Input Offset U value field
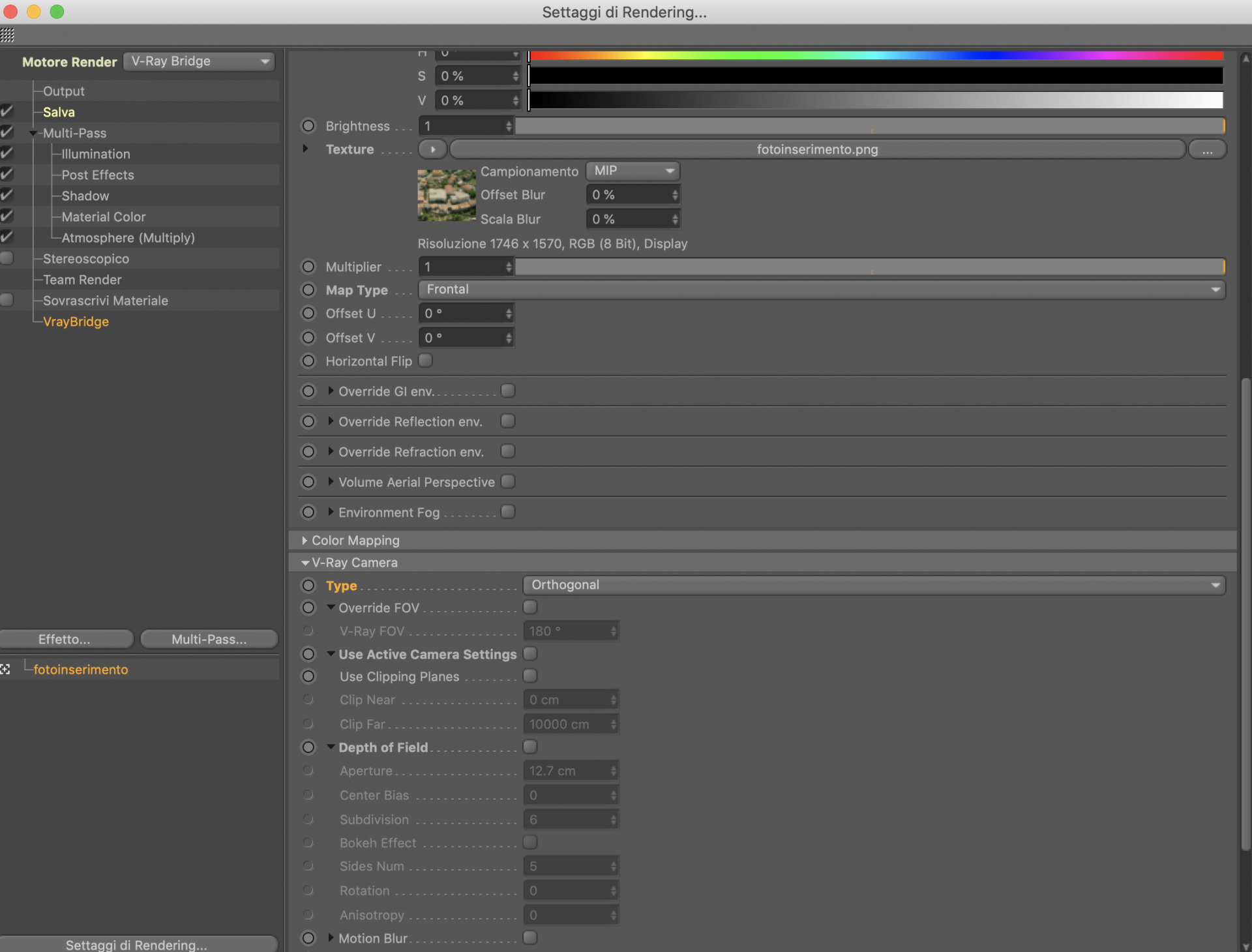Image resolution: width=1252 pixels, height=952 pixels. tap(464, 314)
